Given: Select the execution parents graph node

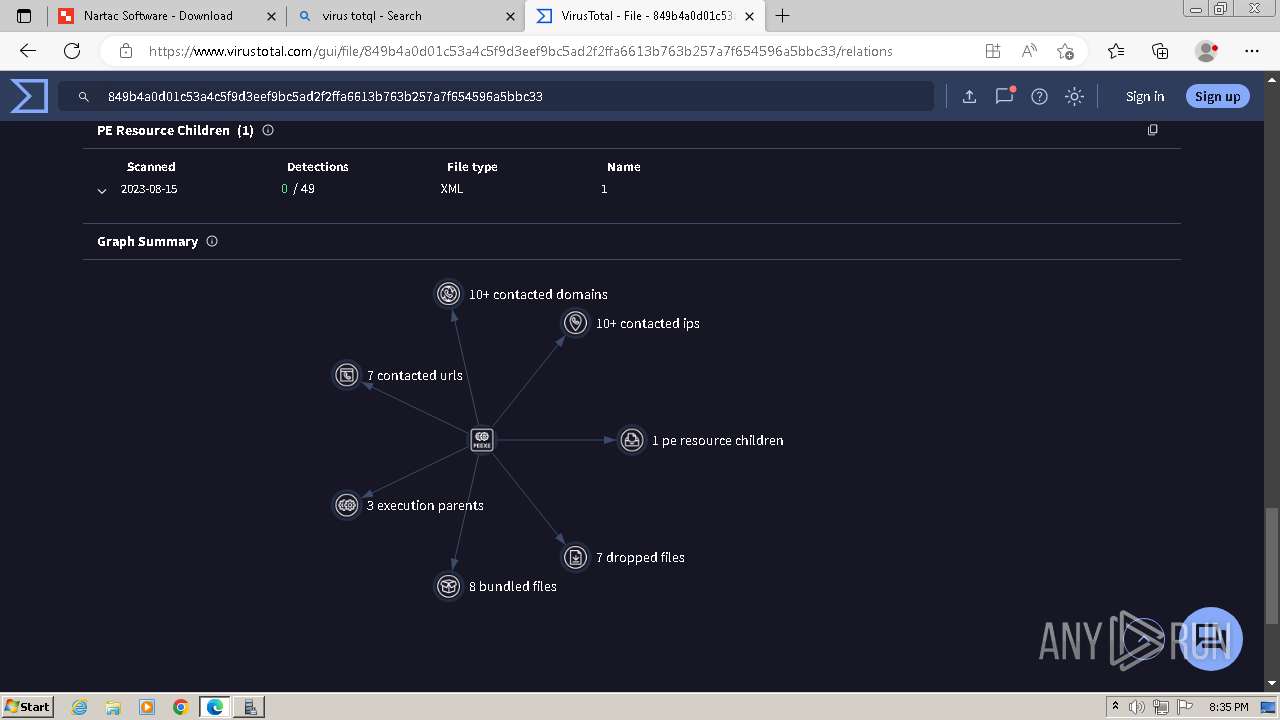Looking at the screenshot, I should 346,505.
